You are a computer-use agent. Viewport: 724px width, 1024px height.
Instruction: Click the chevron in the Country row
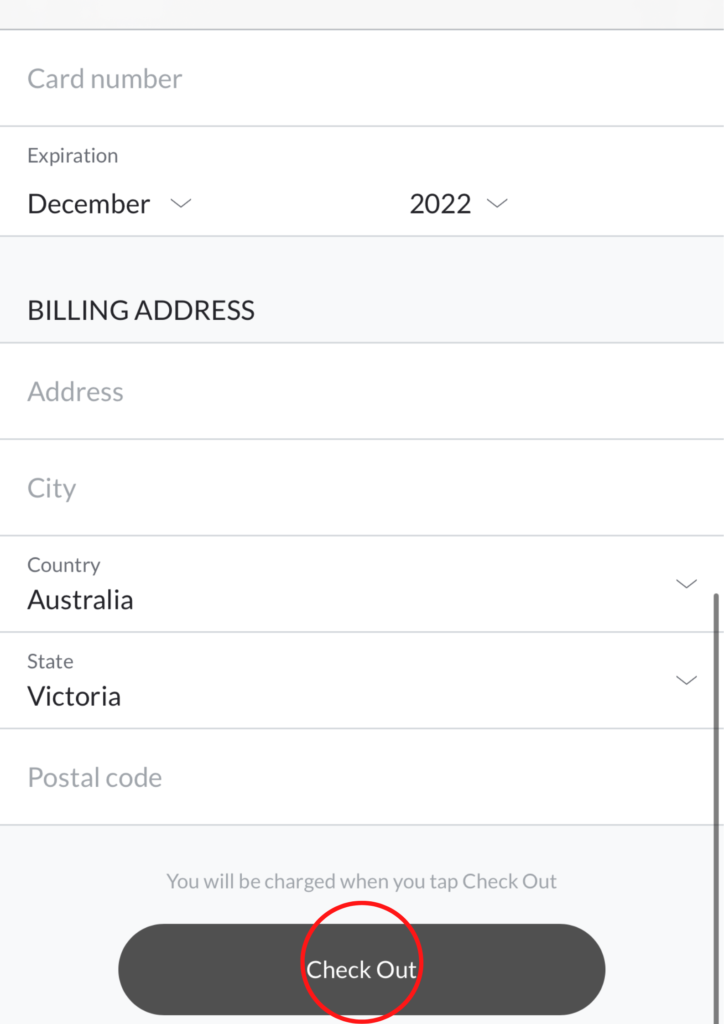(686, 584)
